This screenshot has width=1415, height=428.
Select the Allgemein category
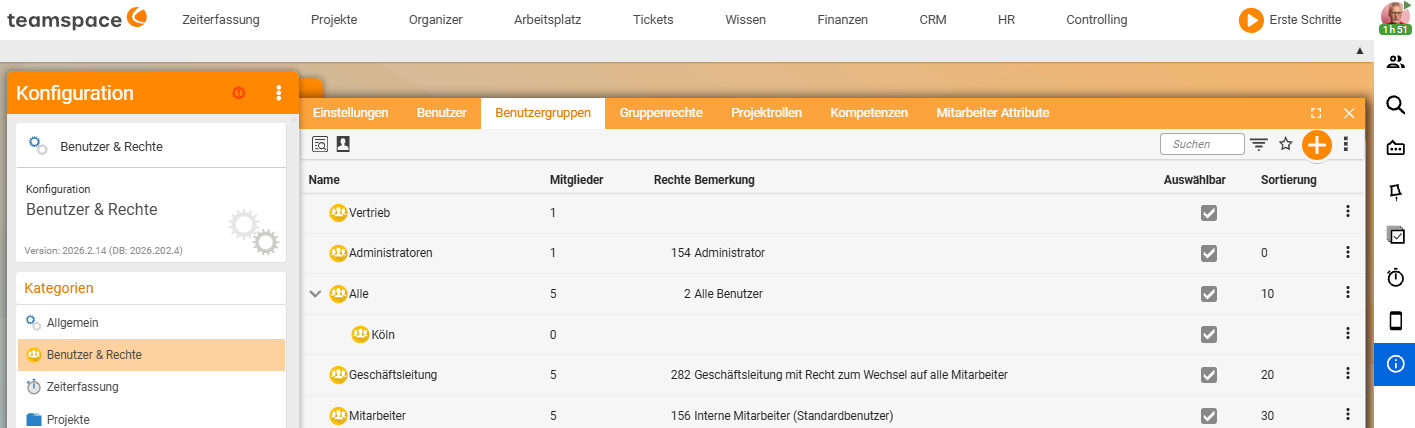pos(151,323)
